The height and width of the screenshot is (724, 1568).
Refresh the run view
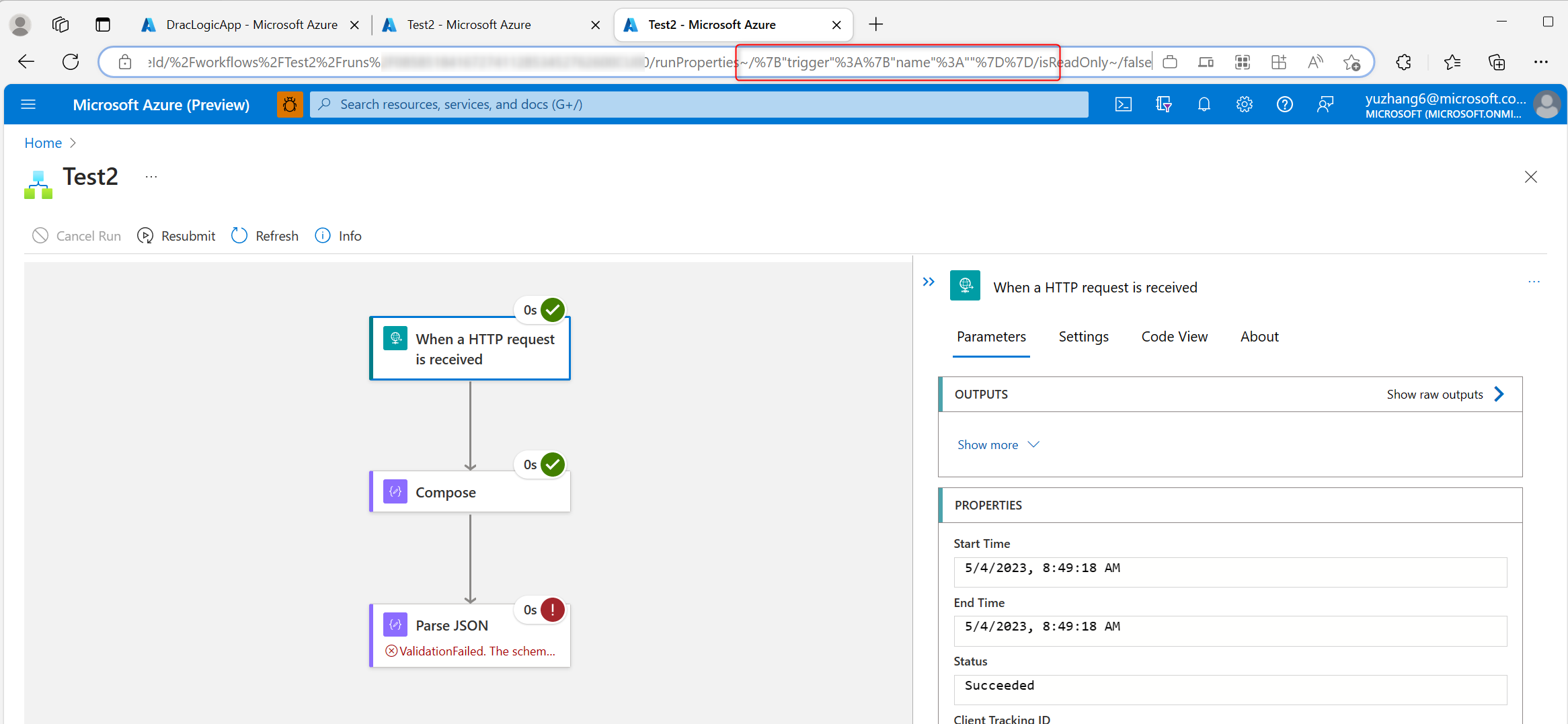click(x=265, y=236)
